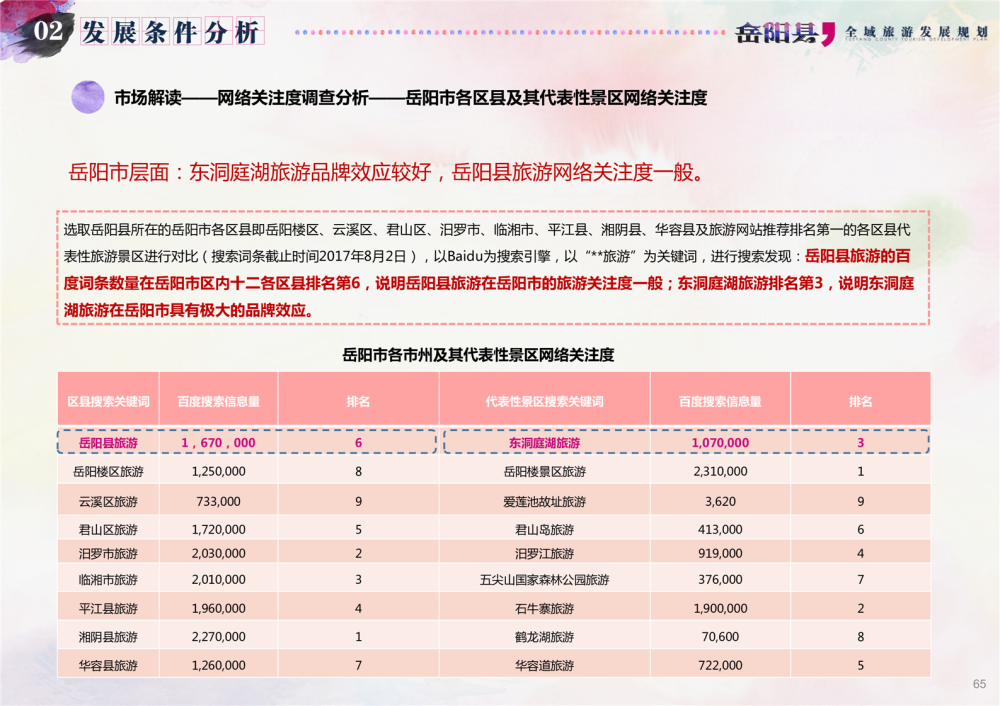
Task: Click the 湘阴县旅游 row label
Action: (x=108, y=636)
